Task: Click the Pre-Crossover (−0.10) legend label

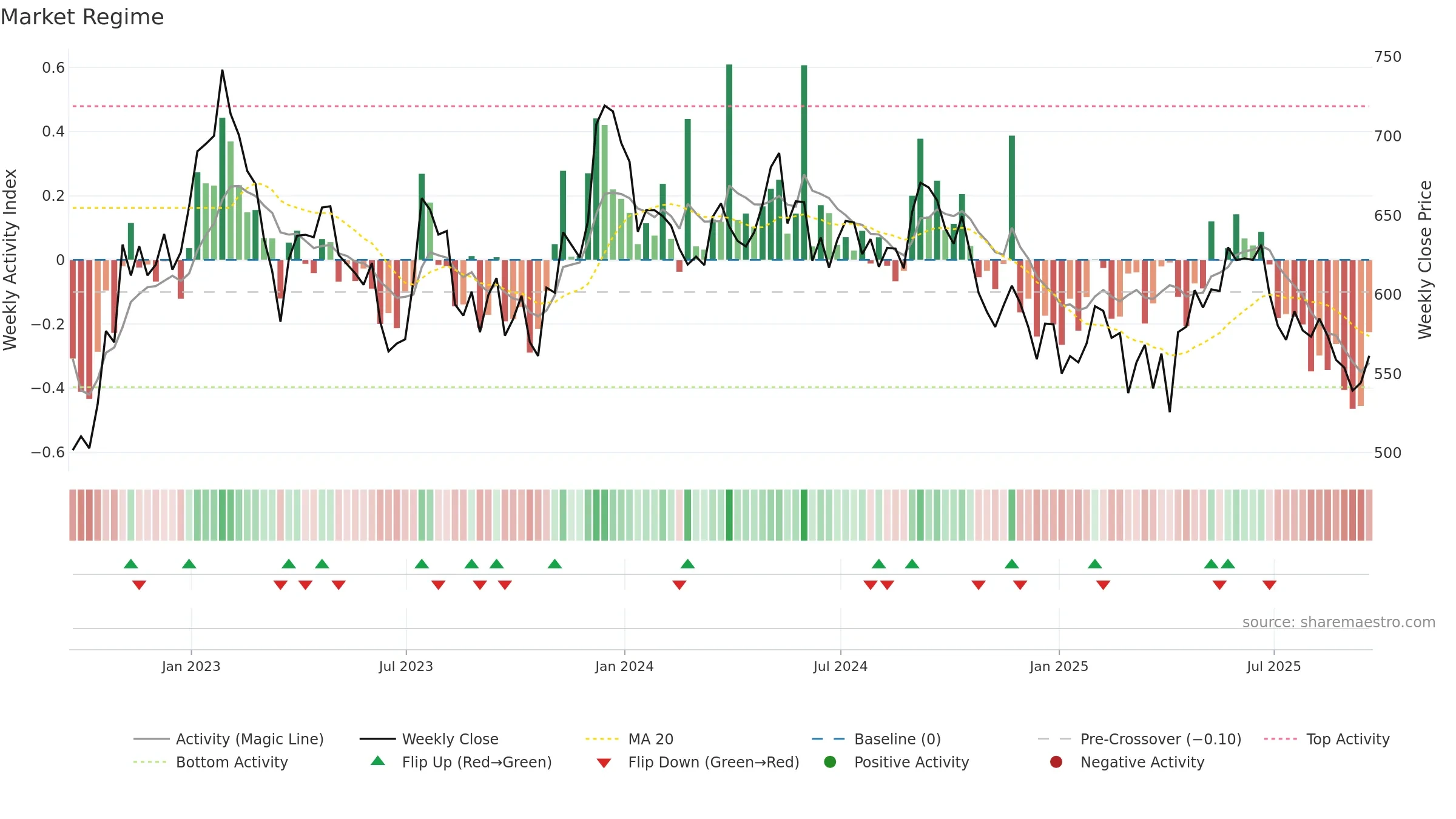Action: click(1161, 739)
